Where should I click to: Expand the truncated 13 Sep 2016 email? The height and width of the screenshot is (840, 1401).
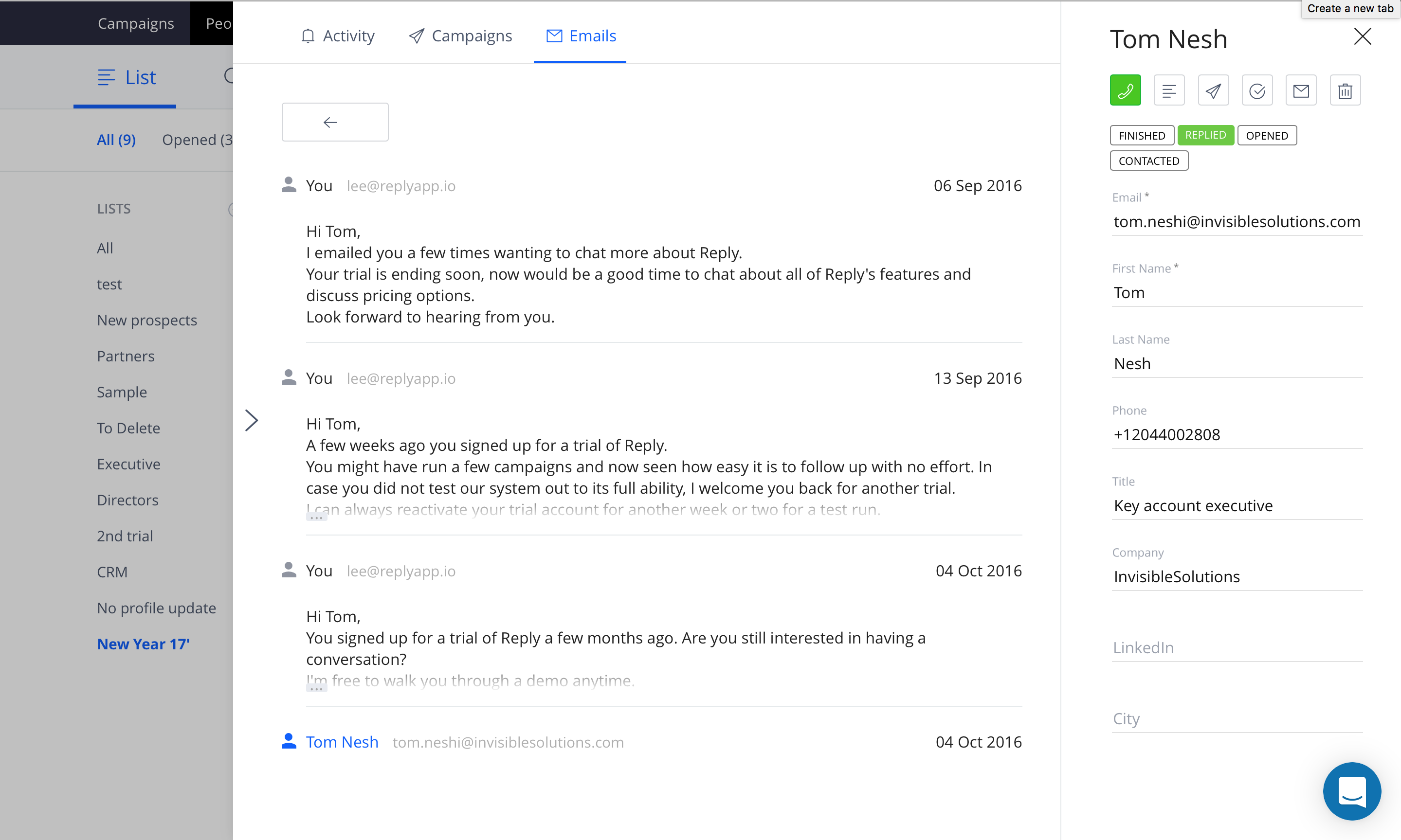pos(317,517)
